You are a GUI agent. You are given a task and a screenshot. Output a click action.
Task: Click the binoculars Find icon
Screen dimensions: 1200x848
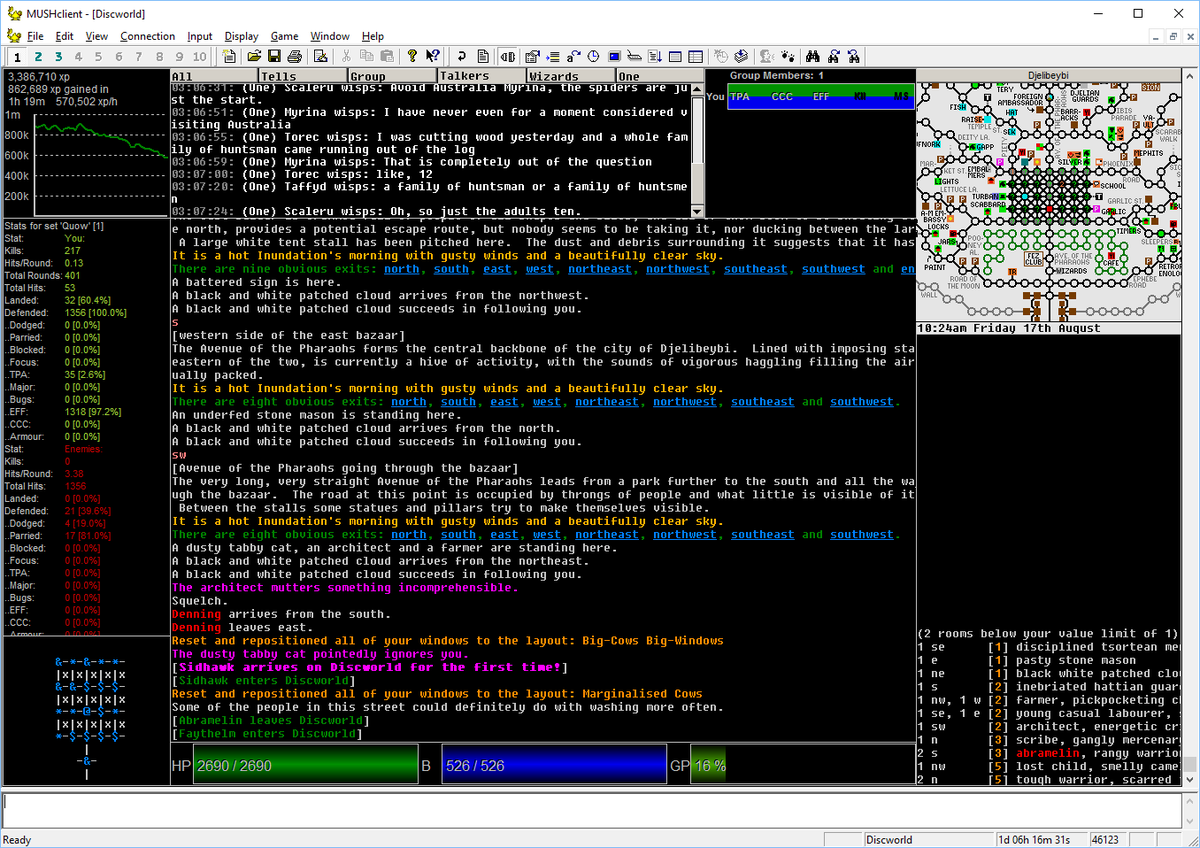tap(812, 56)
